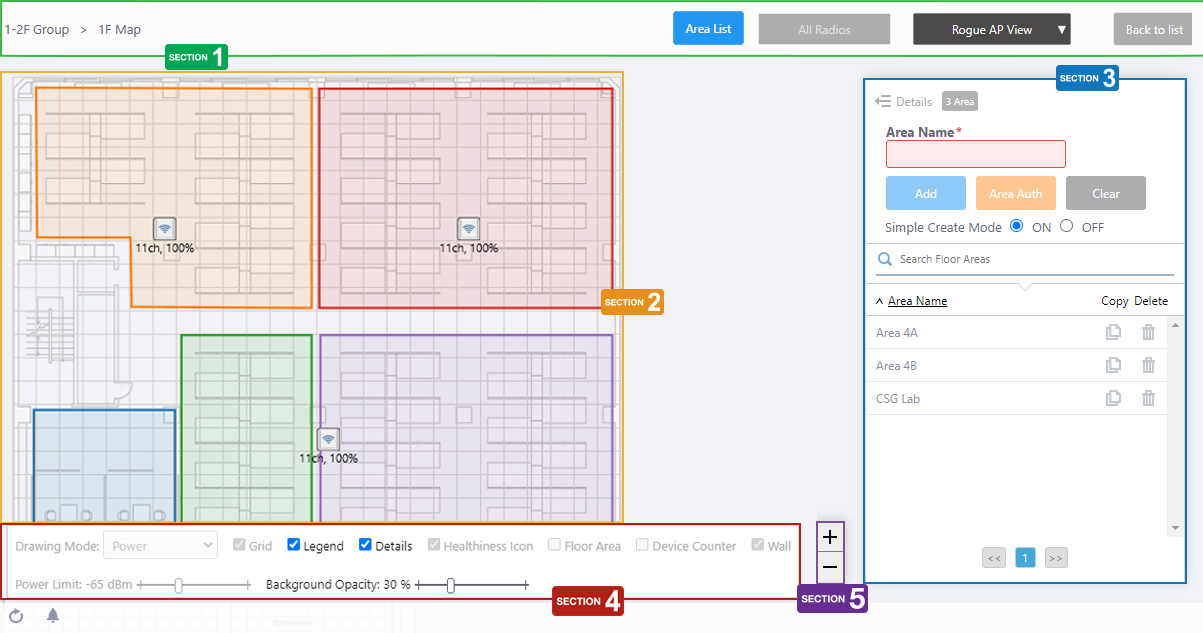The height and width of the screenshot is (633, 1203).
Task: Click the access point icon in orange area
Action: point(165,228)
